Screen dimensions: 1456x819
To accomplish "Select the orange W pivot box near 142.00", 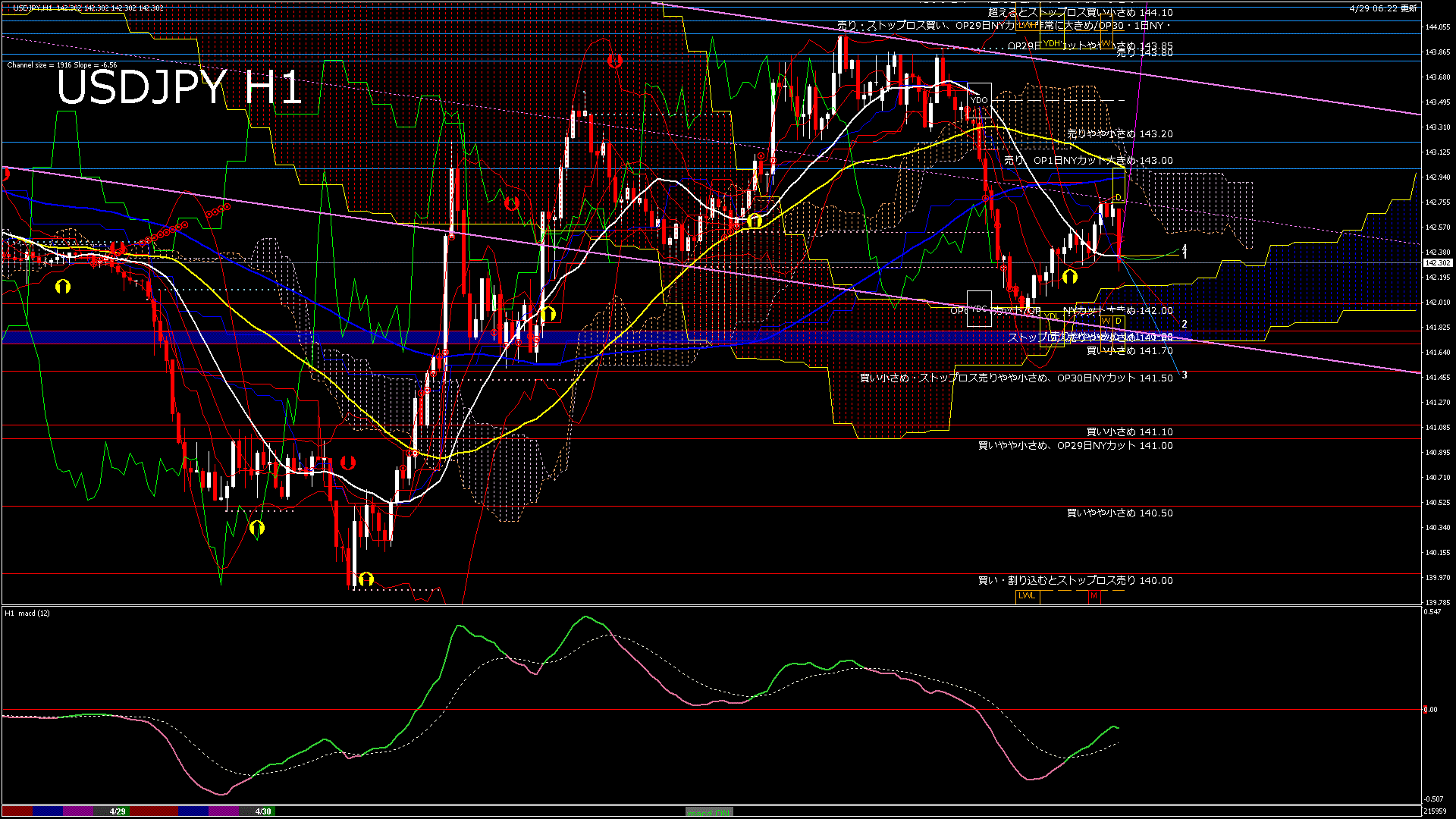I will [x=1106, y=321].
